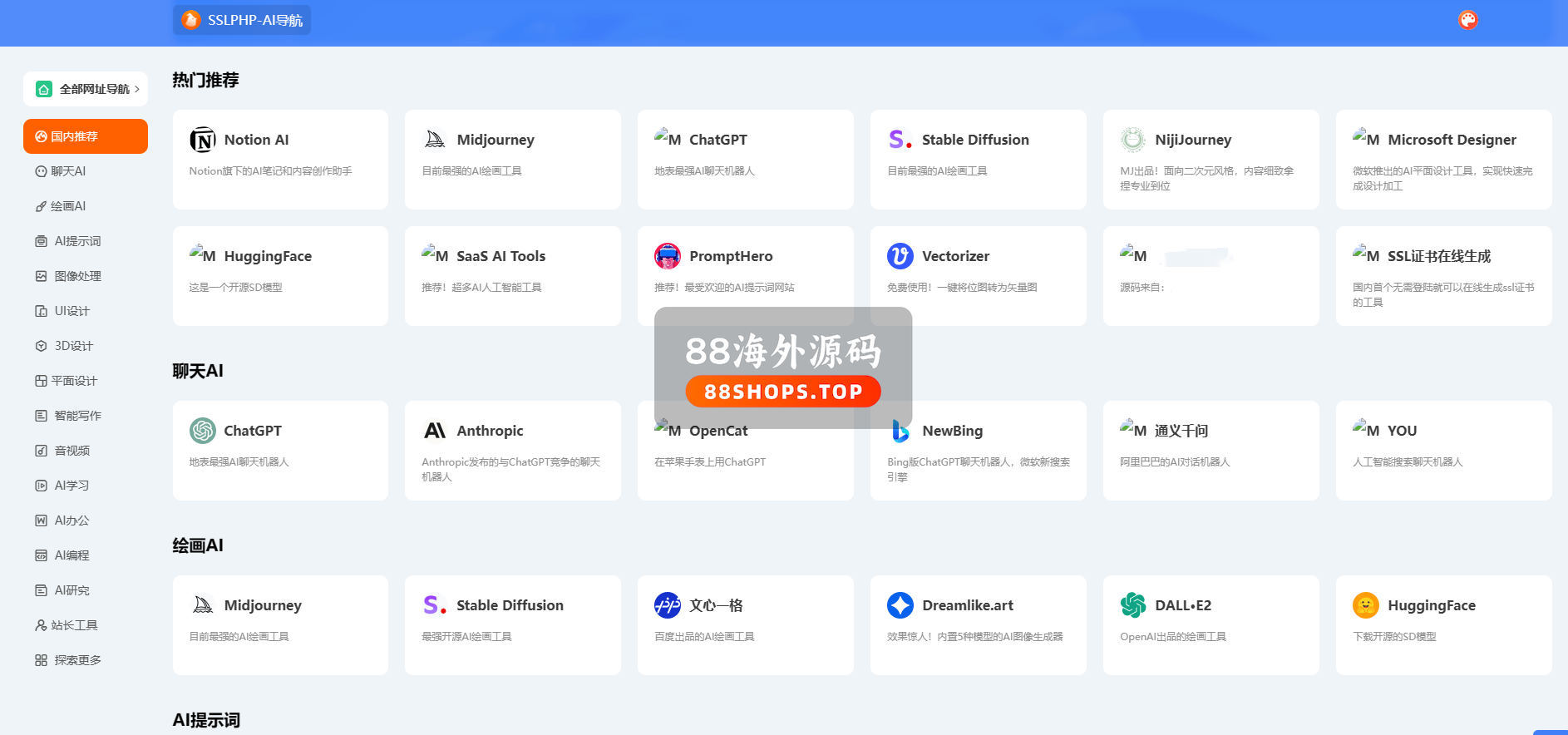Expand the 探索更多 sidebar entry
1568x735 pixels.
pos(77,660)
